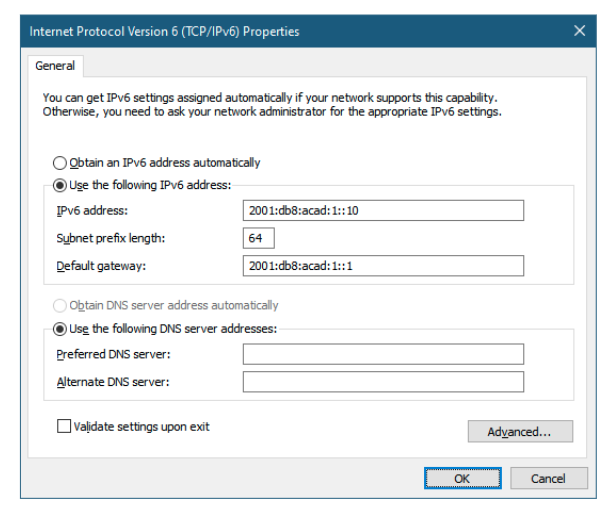
Task: Click the 'Default gateway:' text label
Action: [x=102, y=265]
